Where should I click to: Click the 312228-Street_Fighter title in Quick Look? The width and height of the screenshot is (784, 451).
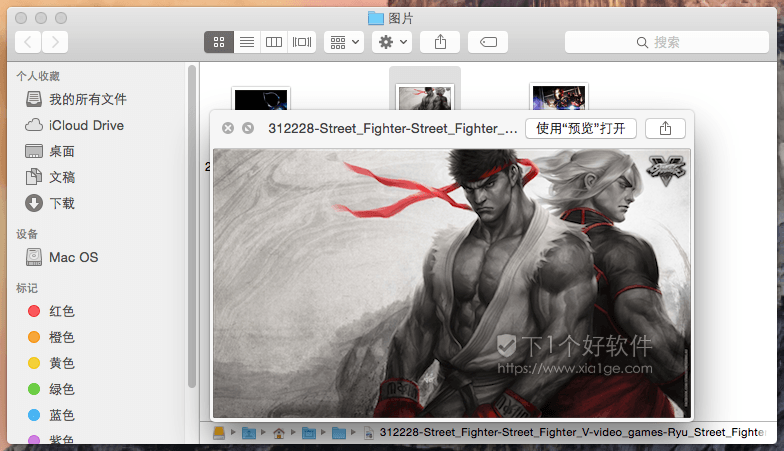pyautogui.click(x=392, y=128)
